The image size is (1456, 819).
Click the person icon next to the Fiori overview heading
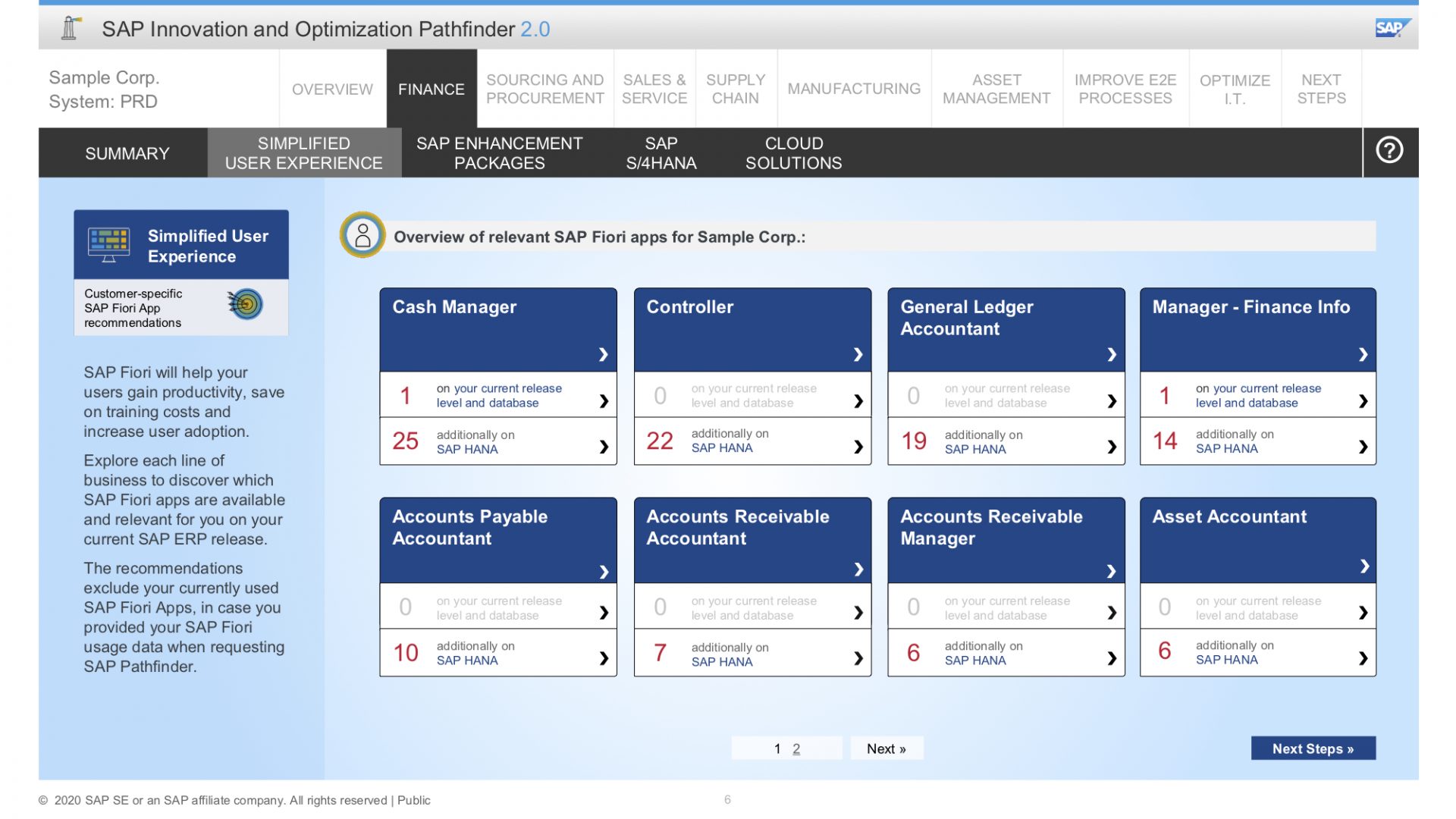362,236
